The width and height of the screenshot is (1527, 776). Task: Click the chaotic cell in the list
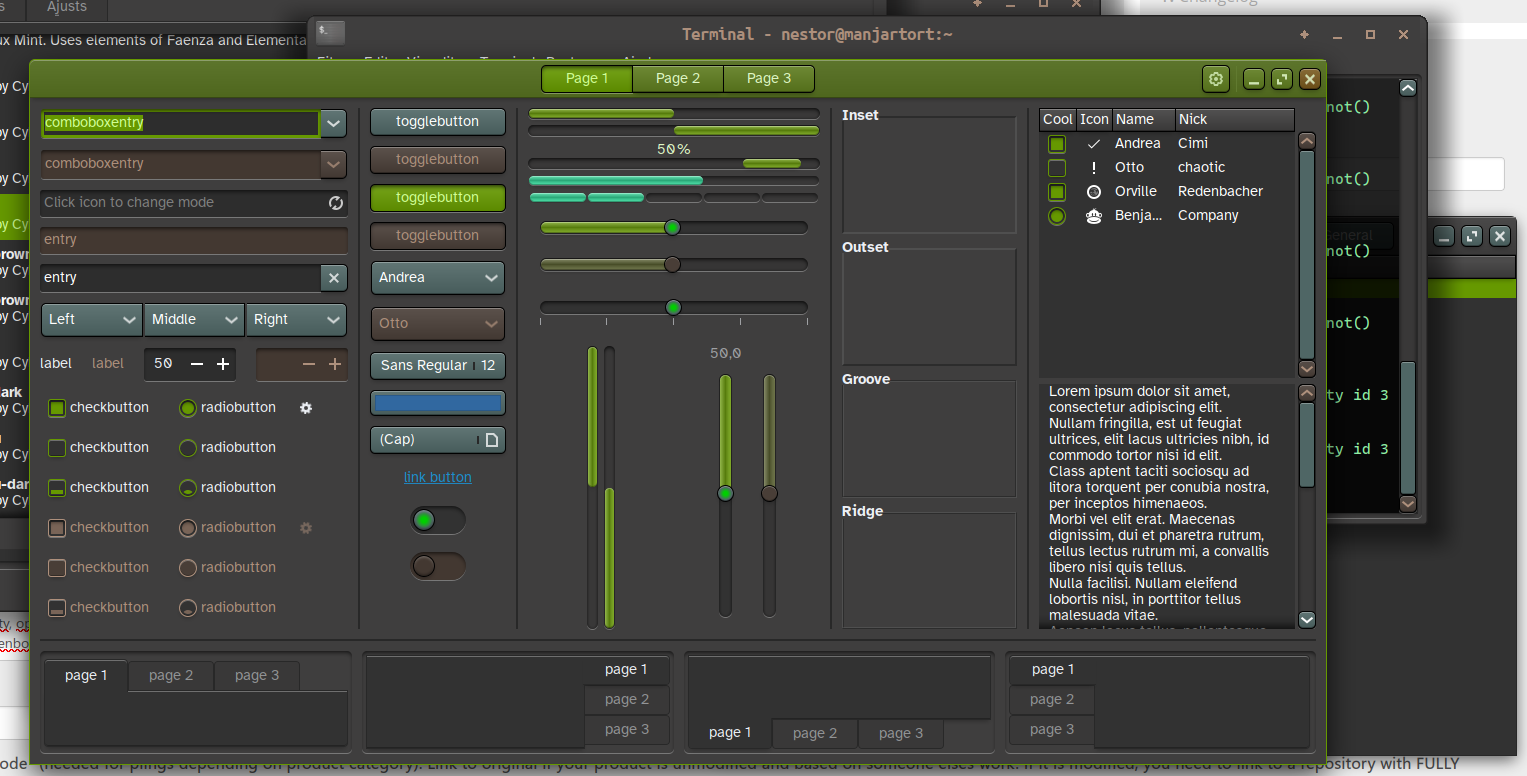[1202, 168]
